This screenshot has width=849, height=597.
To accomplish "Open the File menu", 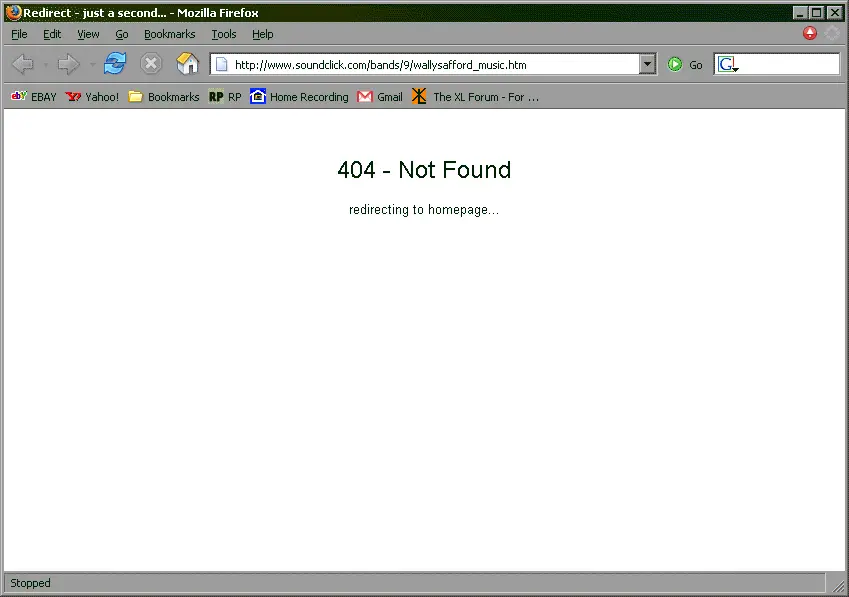I will coord(19,34).
